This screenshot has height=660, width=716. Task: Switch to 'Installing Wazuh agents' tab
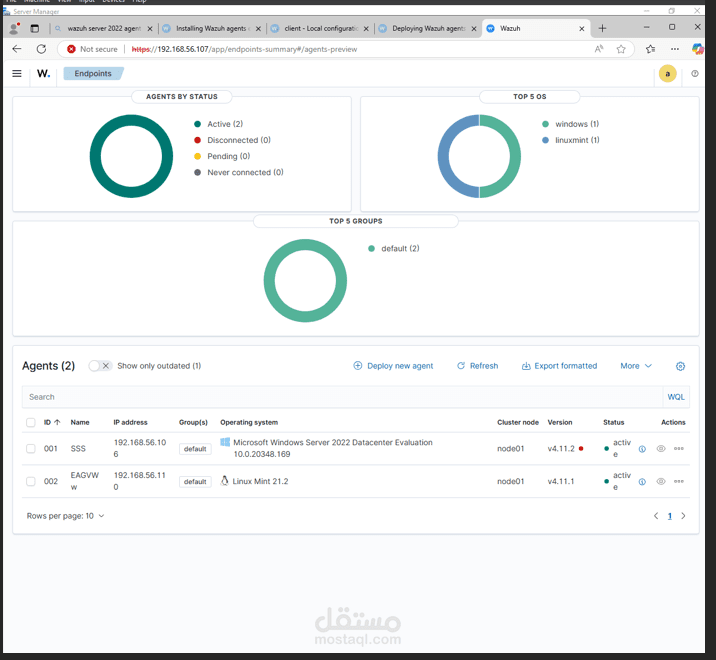[210, 28]
